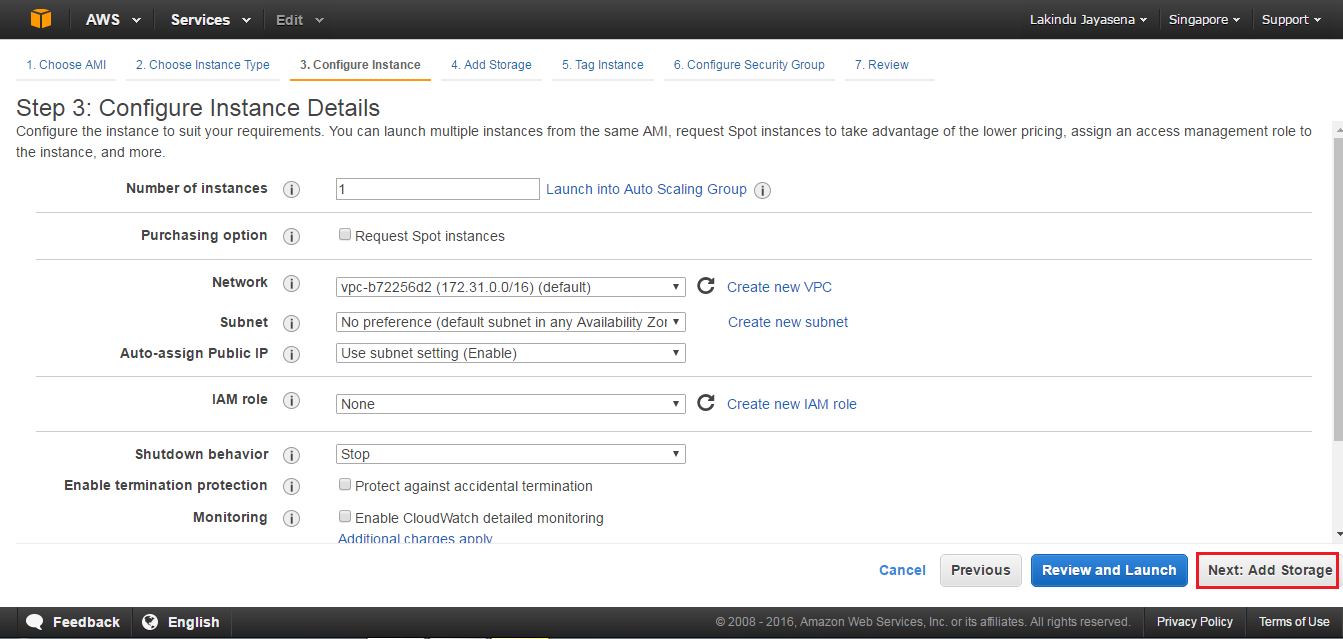Open the Support menu
This screenshot has height=639, width=1343.
1291,20
